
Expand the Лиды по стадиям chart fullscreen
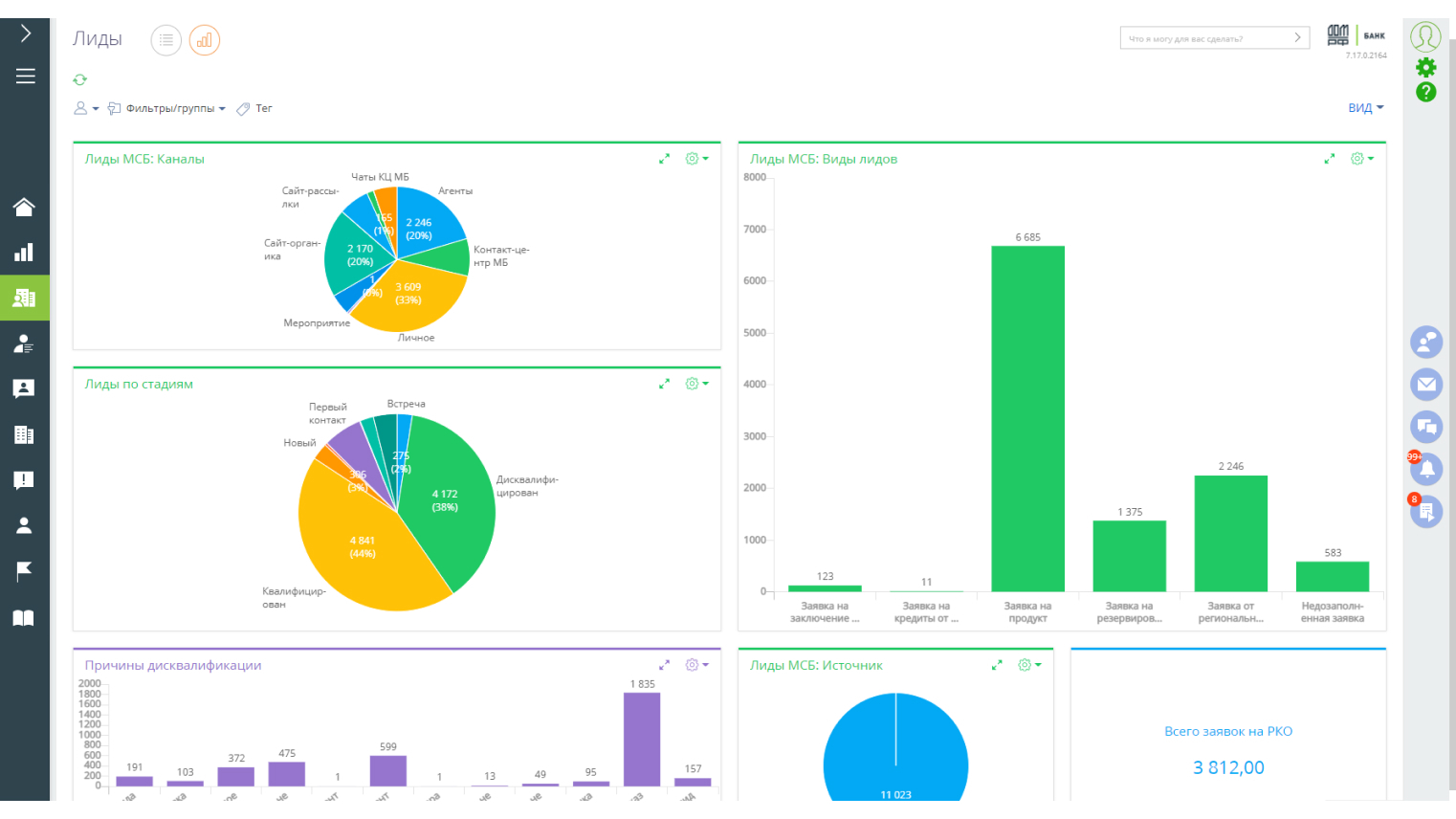pyautogui.click(x=664, y=384)
